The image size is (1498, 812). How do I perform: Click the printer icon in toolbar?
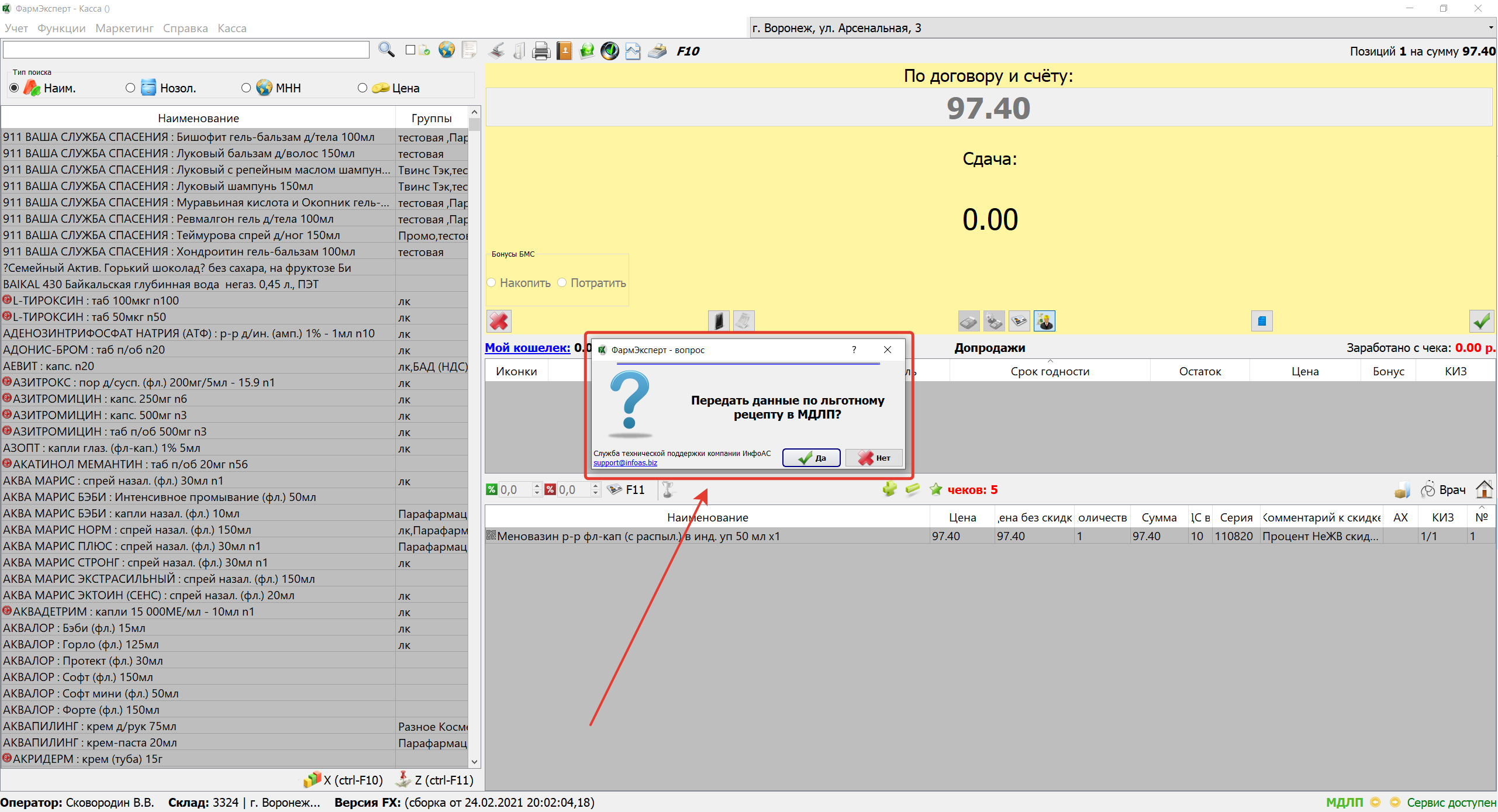click(x=541, y=51)
